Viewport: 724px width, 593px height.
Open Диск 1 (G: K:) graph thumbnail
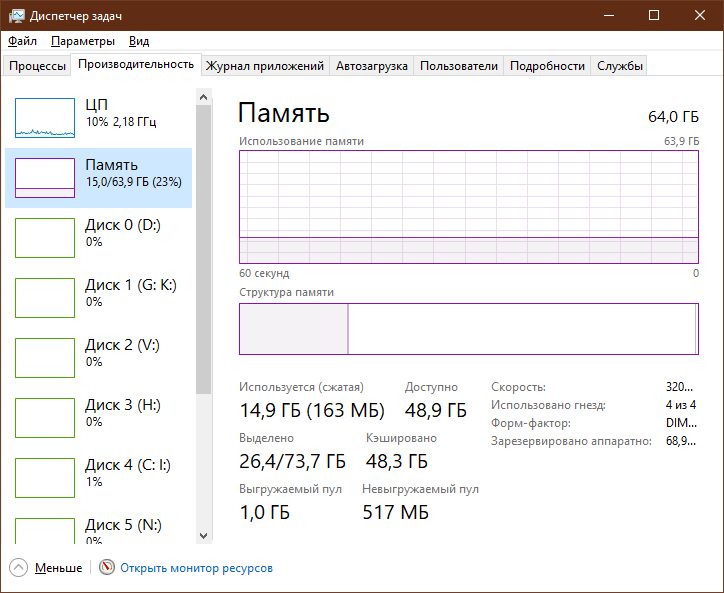pyautogui.click(x=45, y=298)
